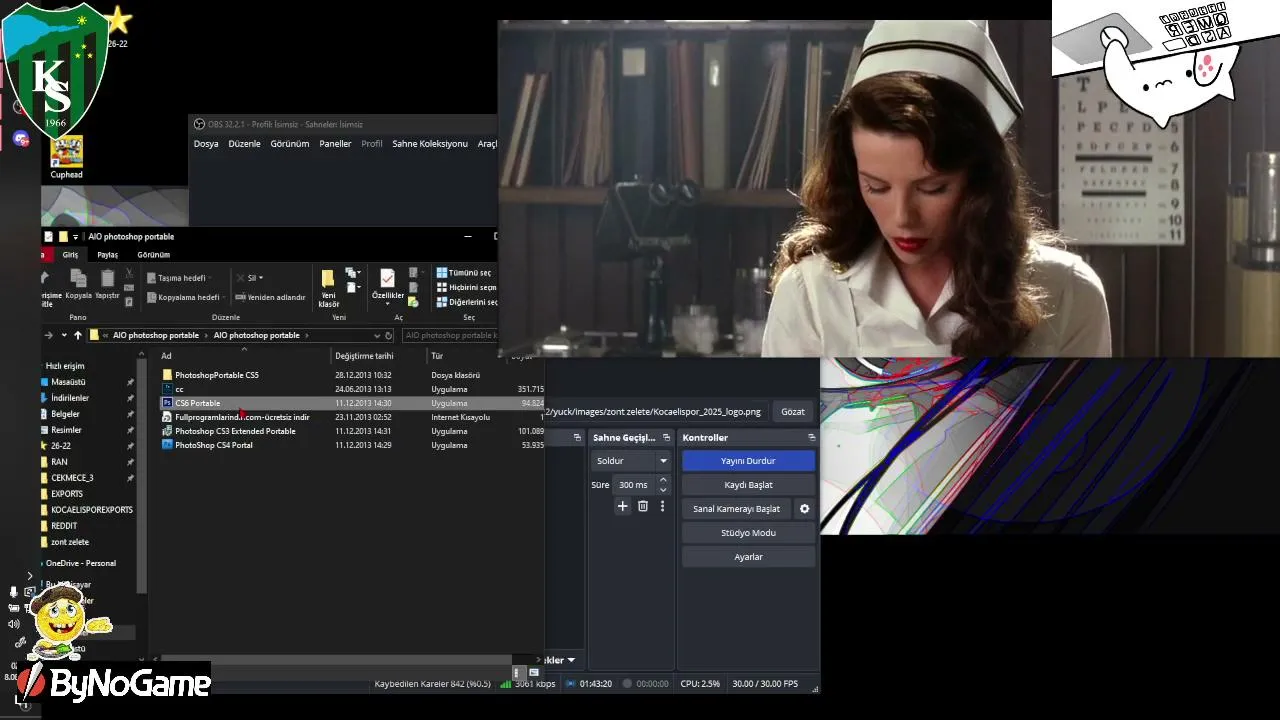Switch to Explorer Paylaş ribbon tab

pyautogui.click(x=107, y=255)
